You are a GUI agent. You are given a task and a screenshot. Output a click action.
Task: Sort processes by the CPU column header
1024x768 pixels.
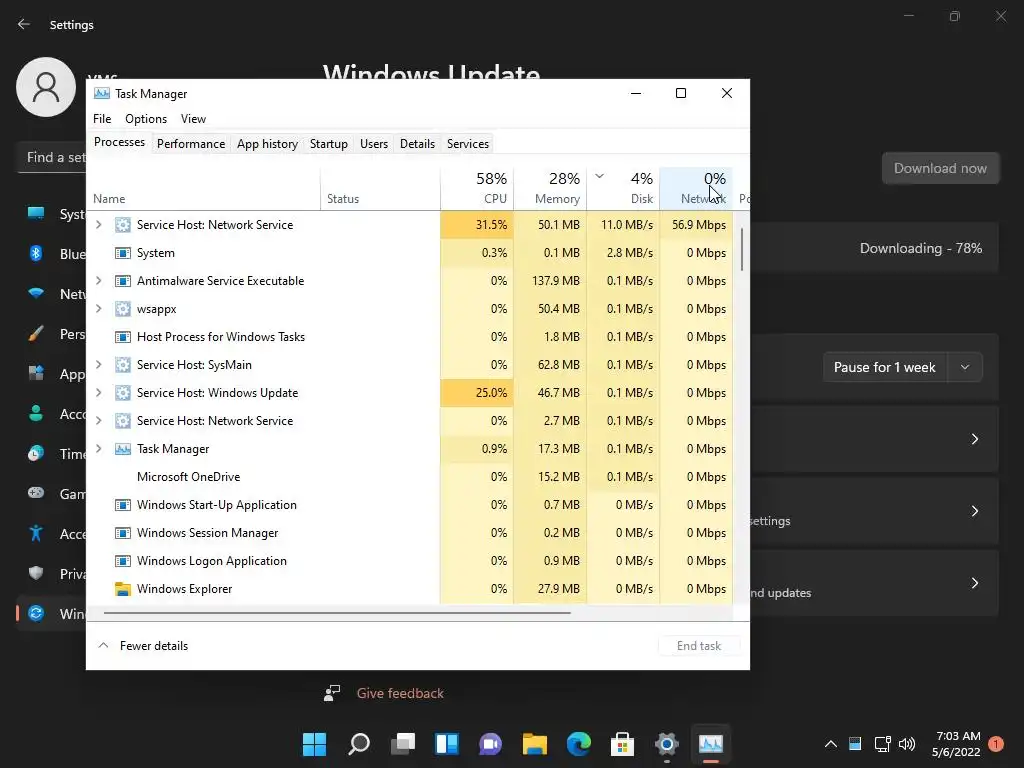(x=477, y=188)
